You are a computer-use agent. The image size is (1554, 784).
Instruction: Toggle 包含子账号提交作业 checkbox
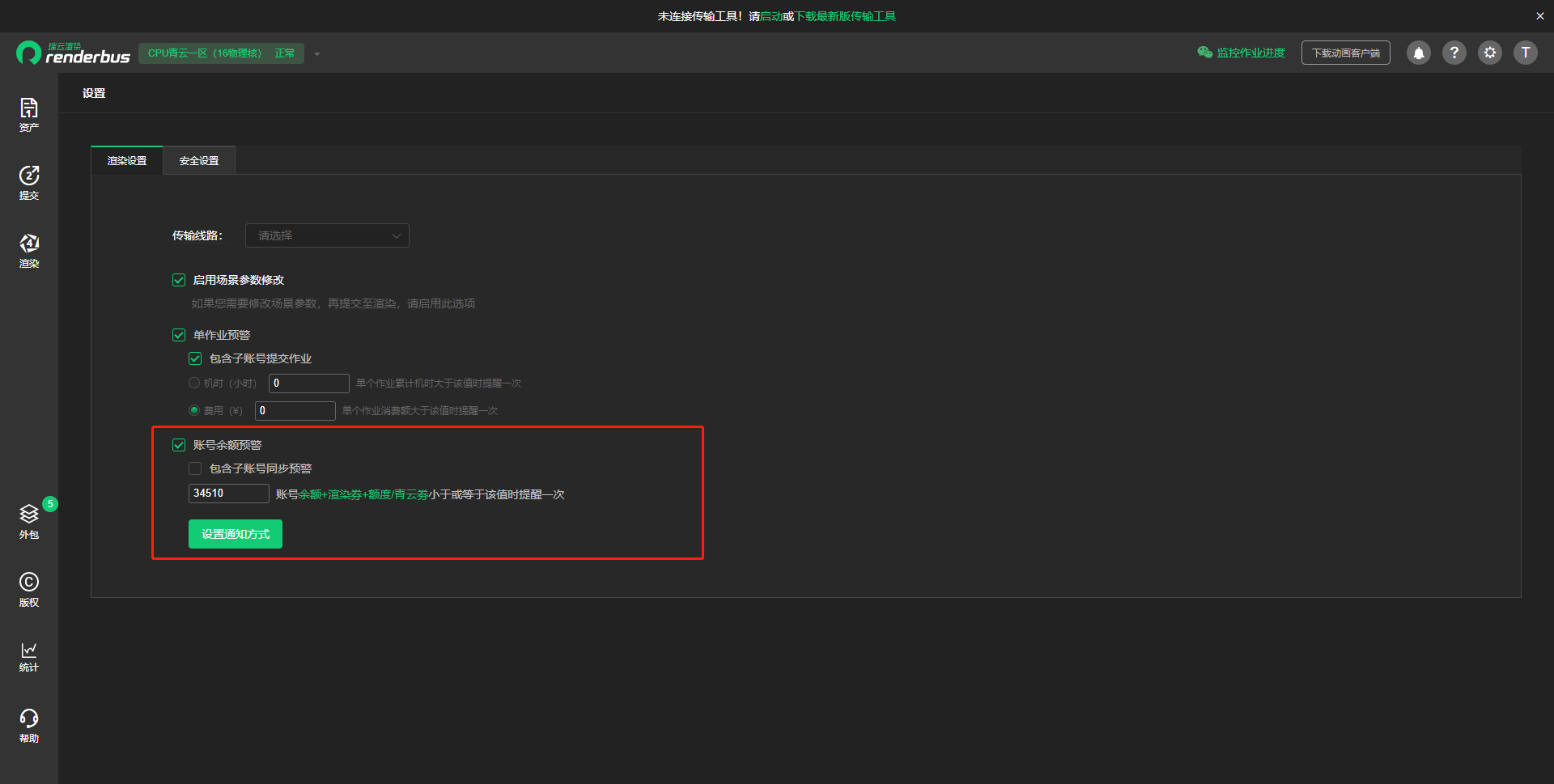[x=195, y=358]
